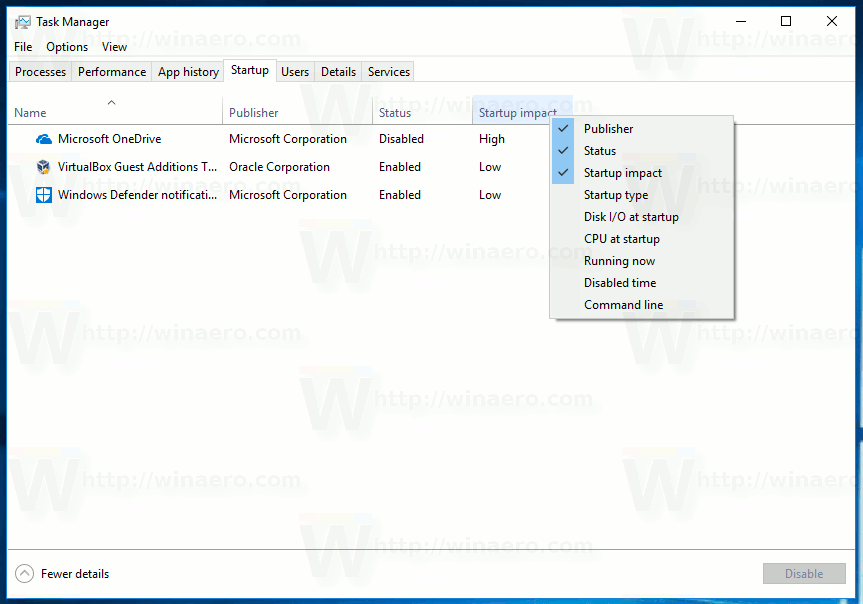Enable the Command line column

[621, 304]
